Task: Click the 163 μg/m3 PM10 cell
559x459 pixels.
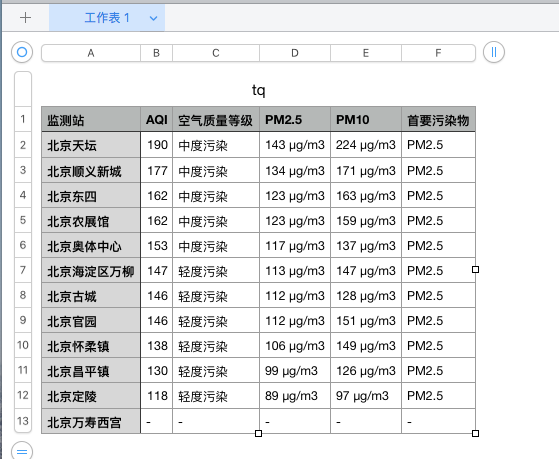Action: pyautogui.click(x=366, y=195)
